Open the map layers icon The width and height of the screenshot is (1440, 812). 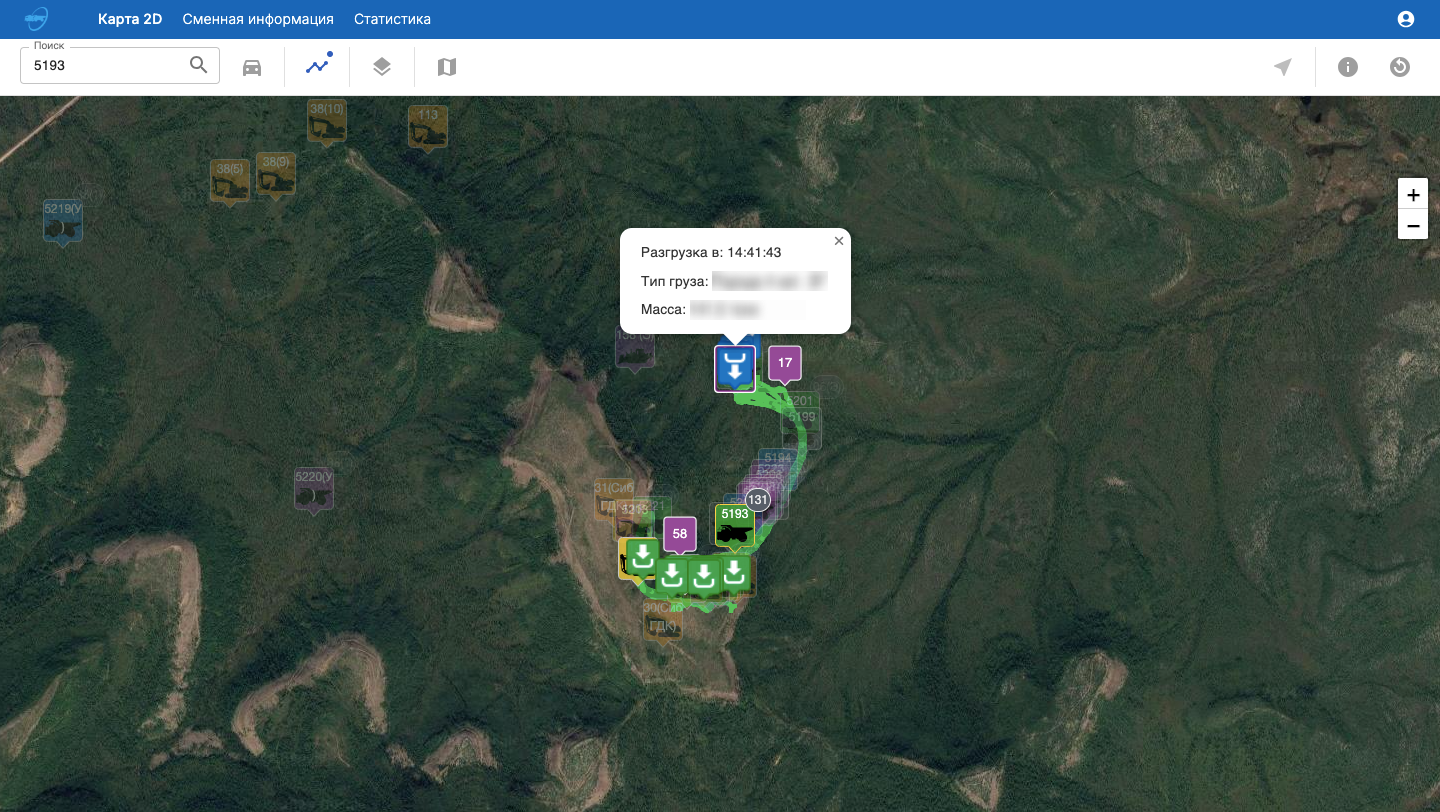pyautogui.click(x=382, y=67)
